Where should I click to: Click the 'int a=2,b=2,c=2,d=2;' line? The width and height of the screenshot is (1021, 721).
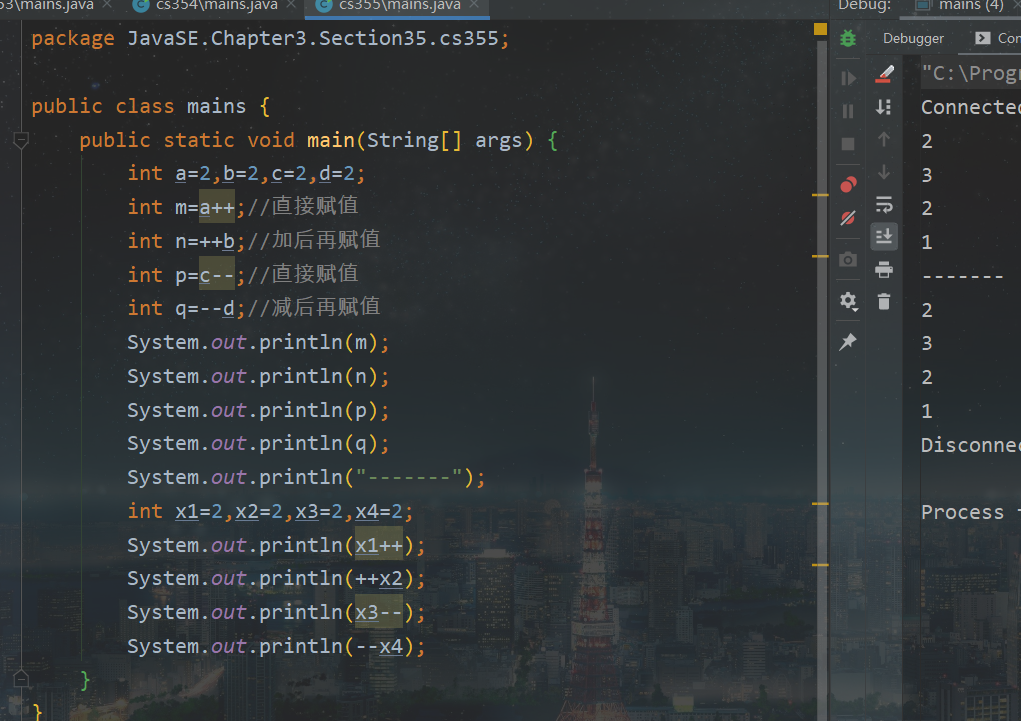click(x=246, y=173)
